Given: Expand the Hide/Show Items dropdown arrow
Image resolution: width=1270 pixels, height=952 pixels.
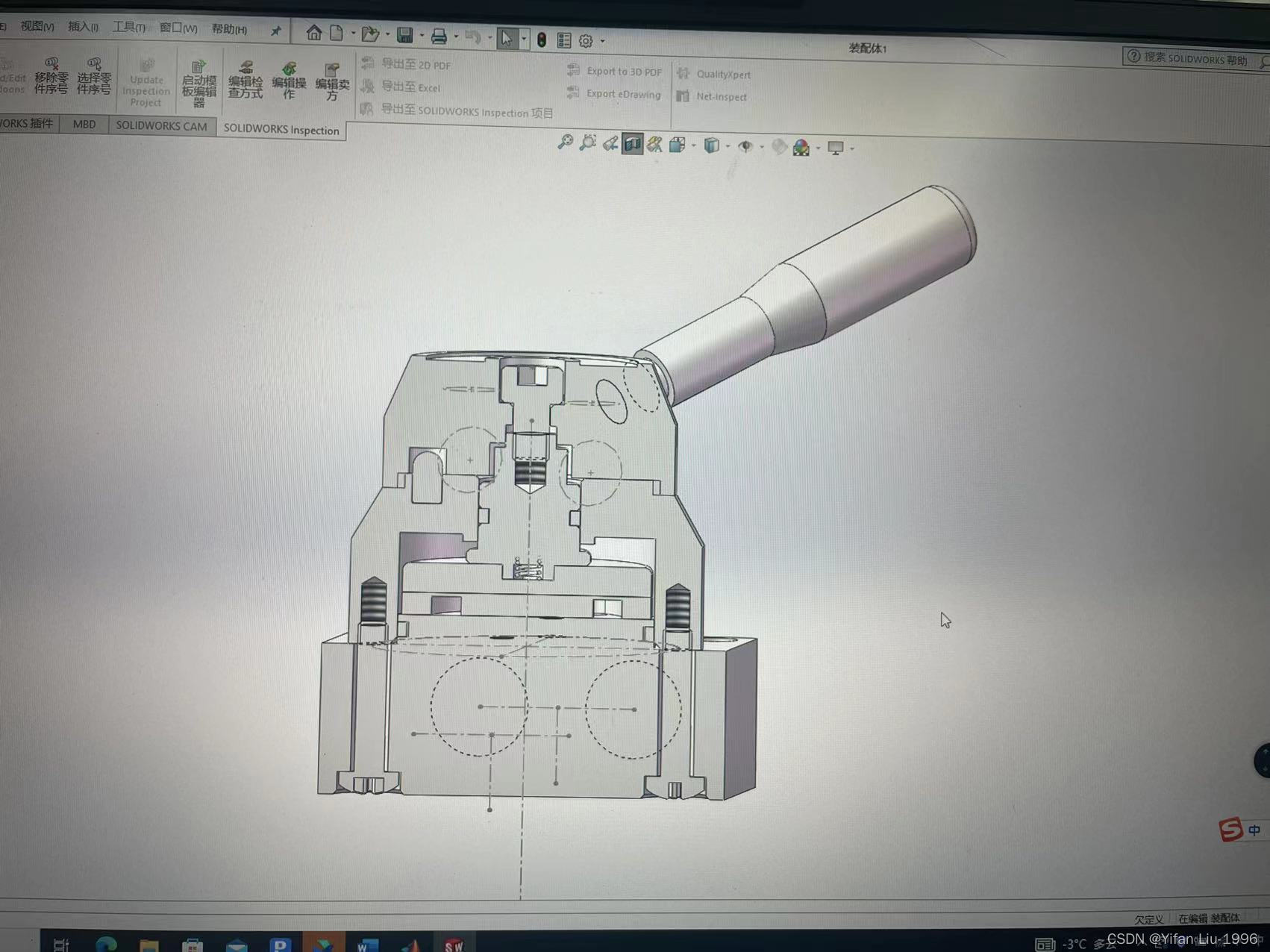Looking at the screenshot, I should pyautogui.click(x=761, y=147).
